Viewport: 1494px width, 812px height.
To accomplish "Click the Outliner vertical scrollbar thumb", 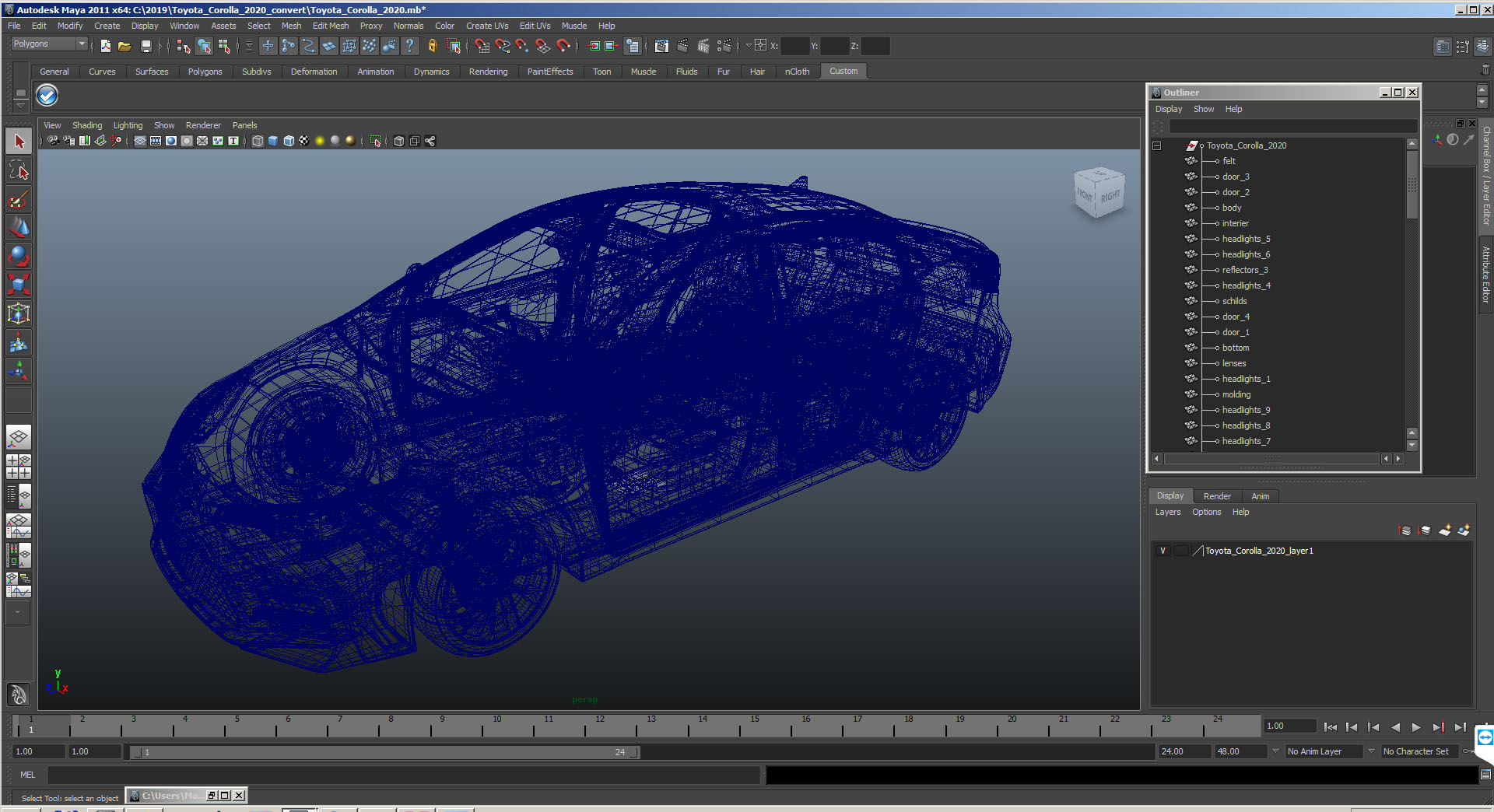I will [x=1412, y=184].
